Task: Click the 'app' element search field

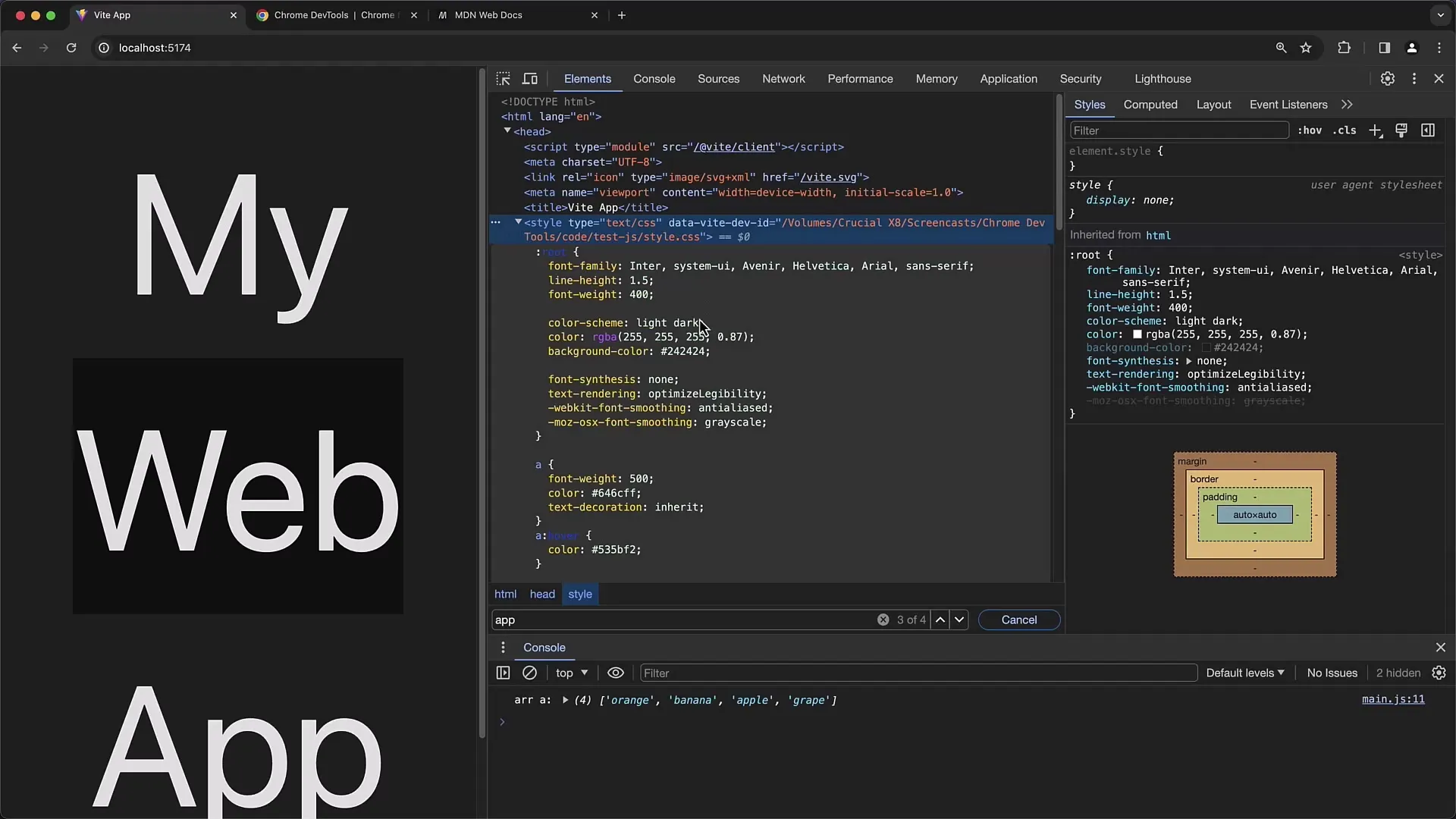Action: coord(683,620)
